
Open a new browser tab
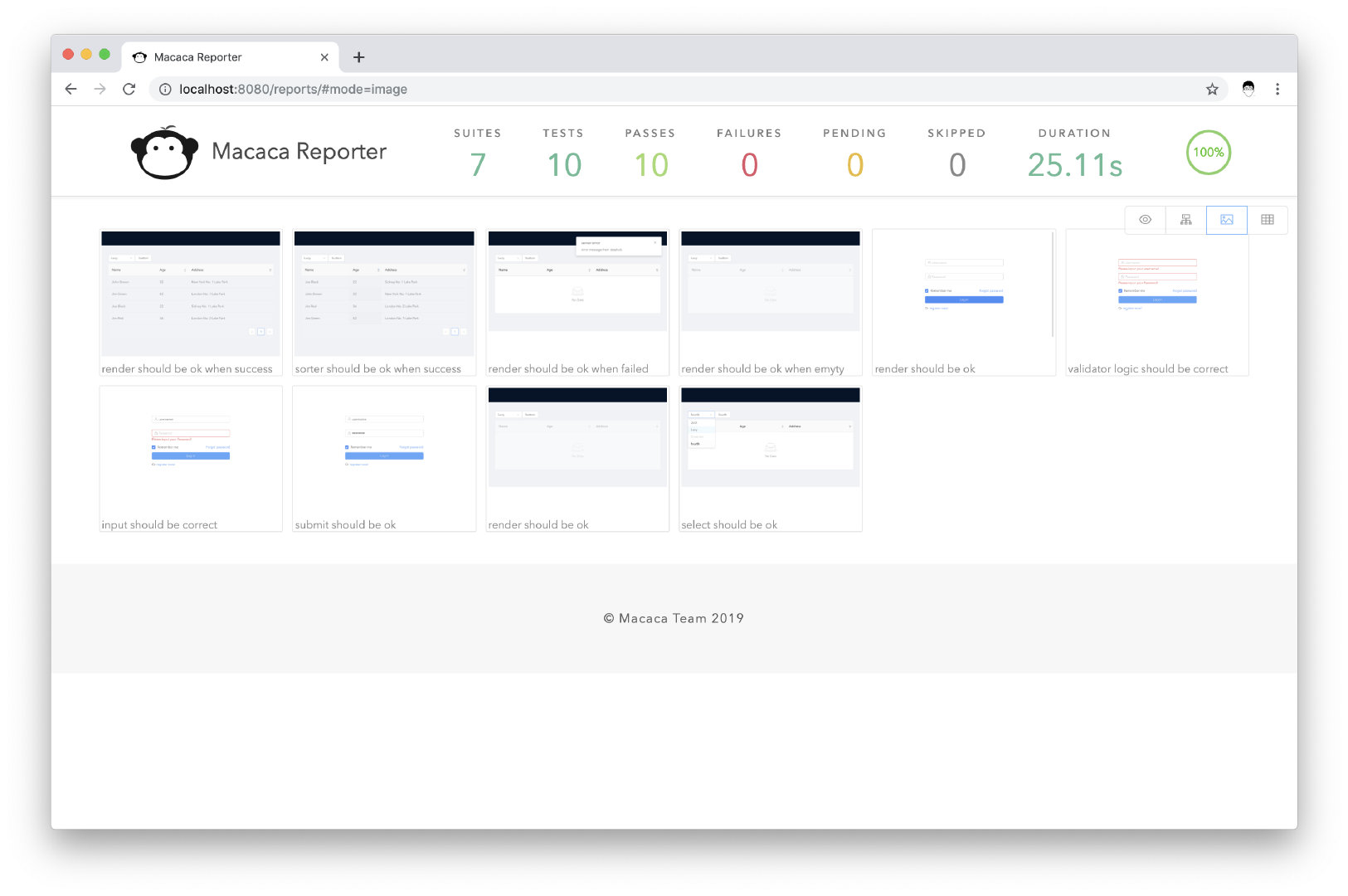click(358, 57)
